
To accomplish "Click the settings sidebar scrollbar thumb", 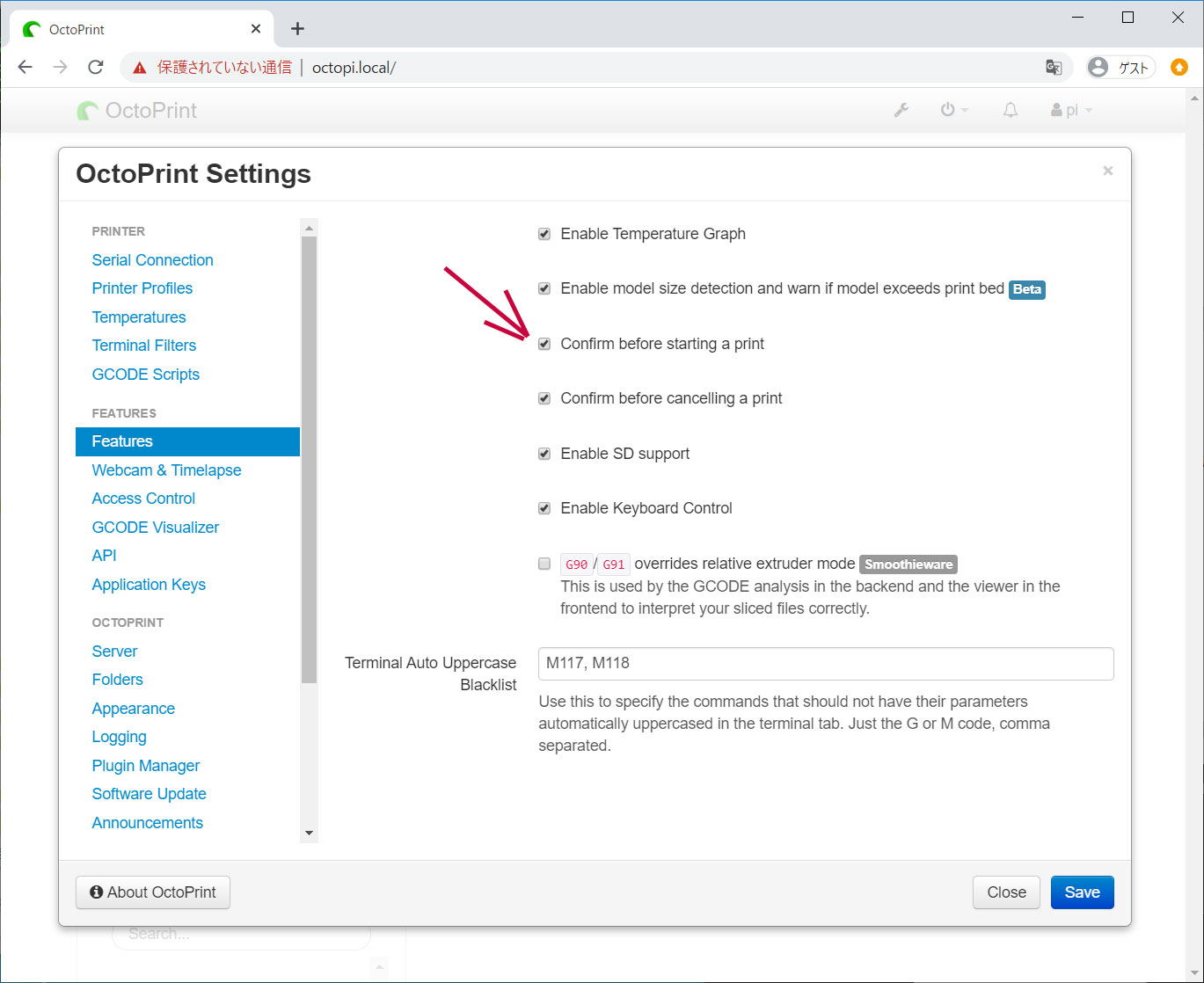I will (x=309, y=460).
